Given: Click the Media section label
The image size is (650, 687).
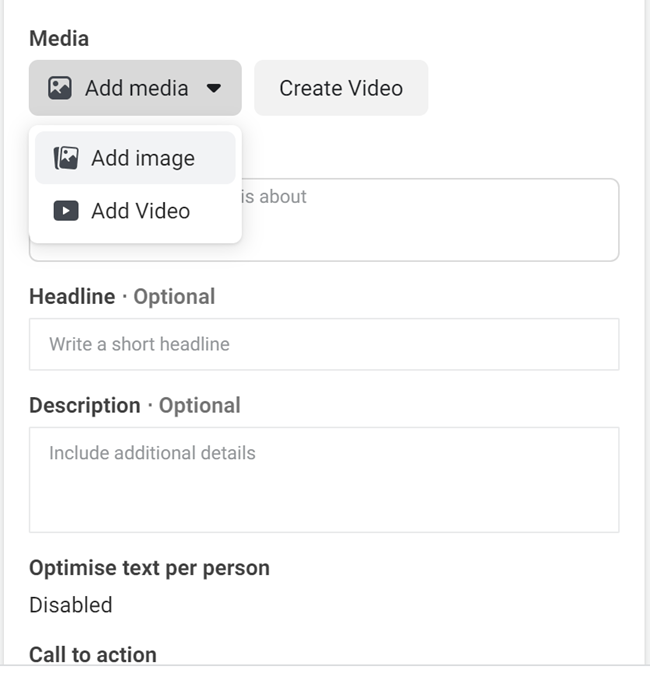Looking at the screenshot, I should tap(59, 39).
